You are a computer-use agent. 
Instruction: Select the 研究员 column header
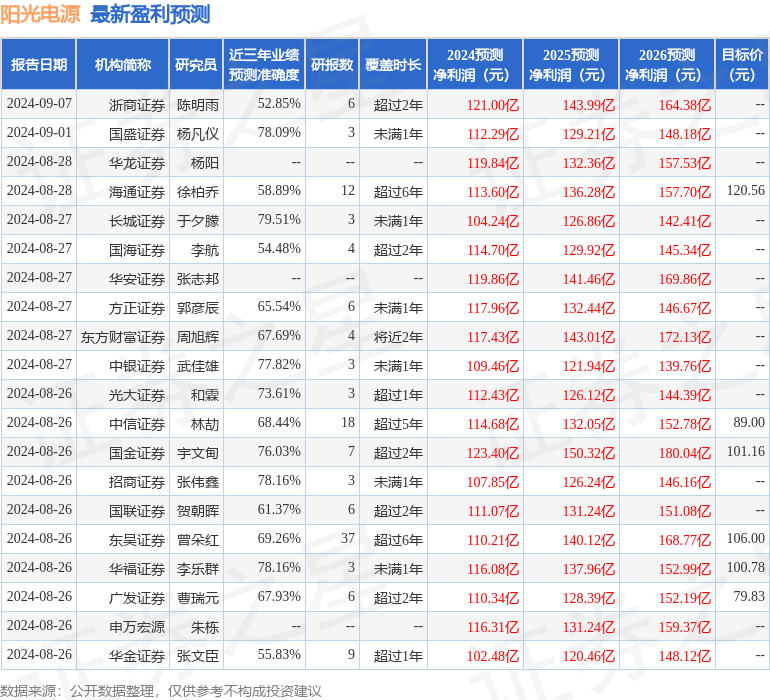point(196,64)
